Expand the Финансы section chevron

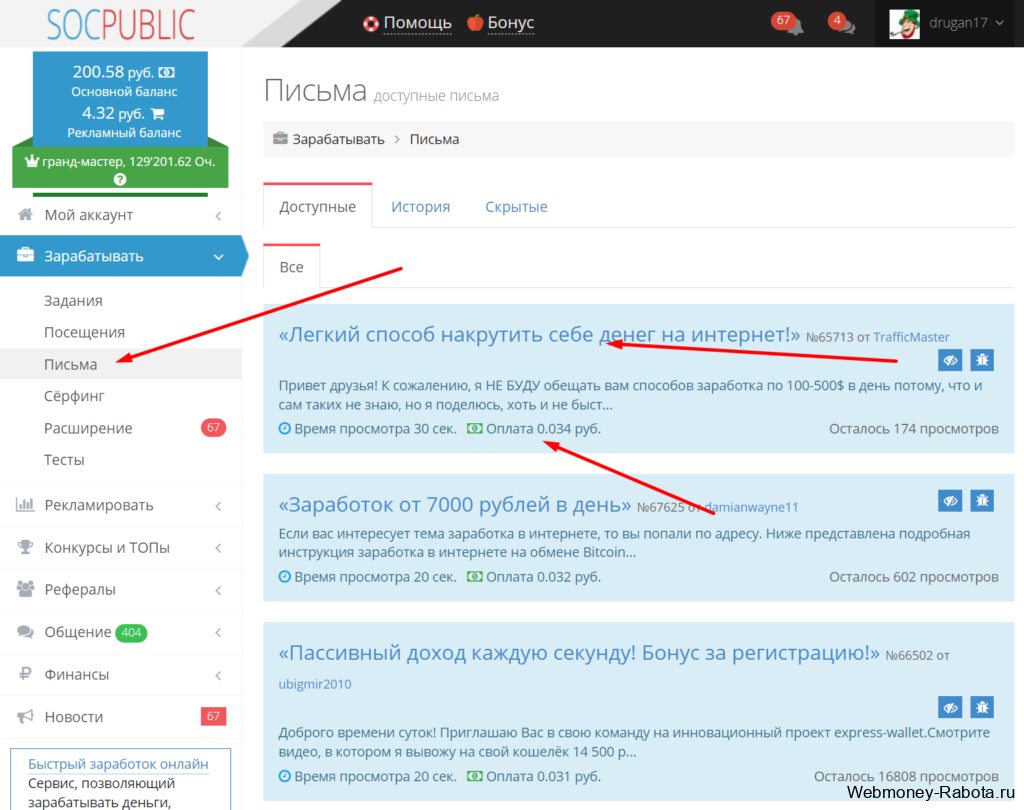[219, 675]
